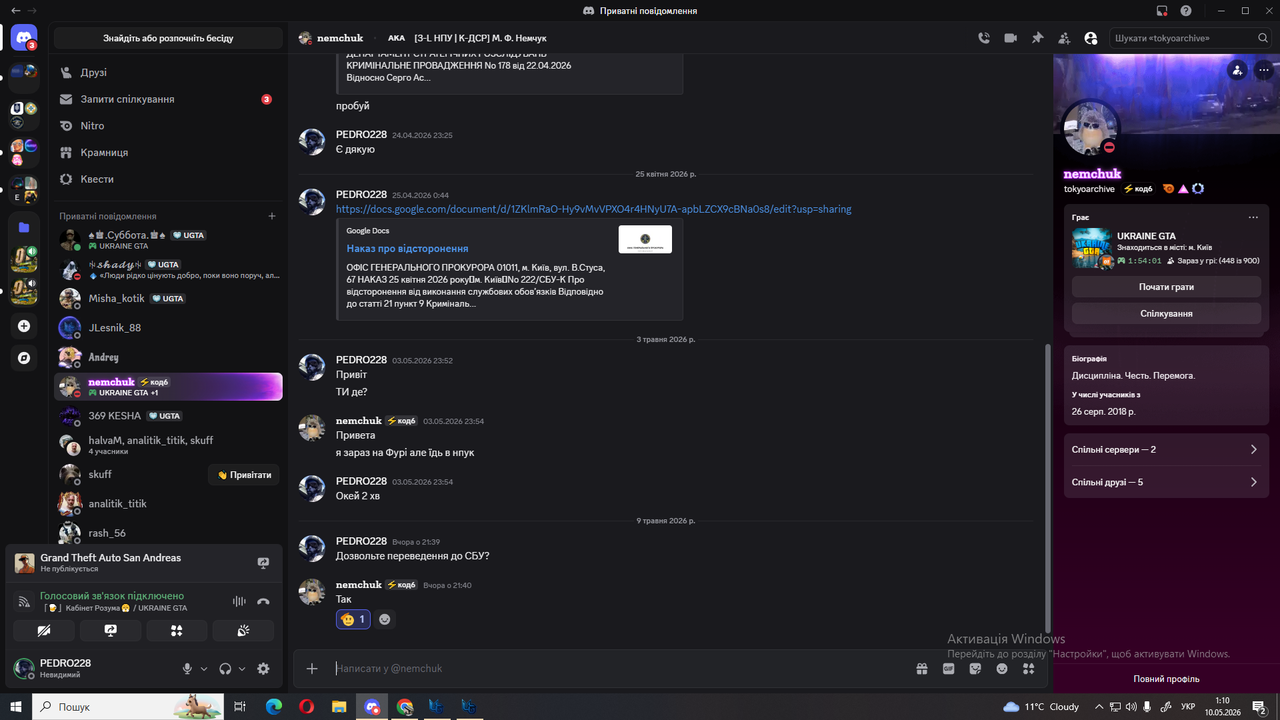Open more options on nemchuk's profile banner
The height and width of the screenshot is (720, 1280).
click(1264, 70)
